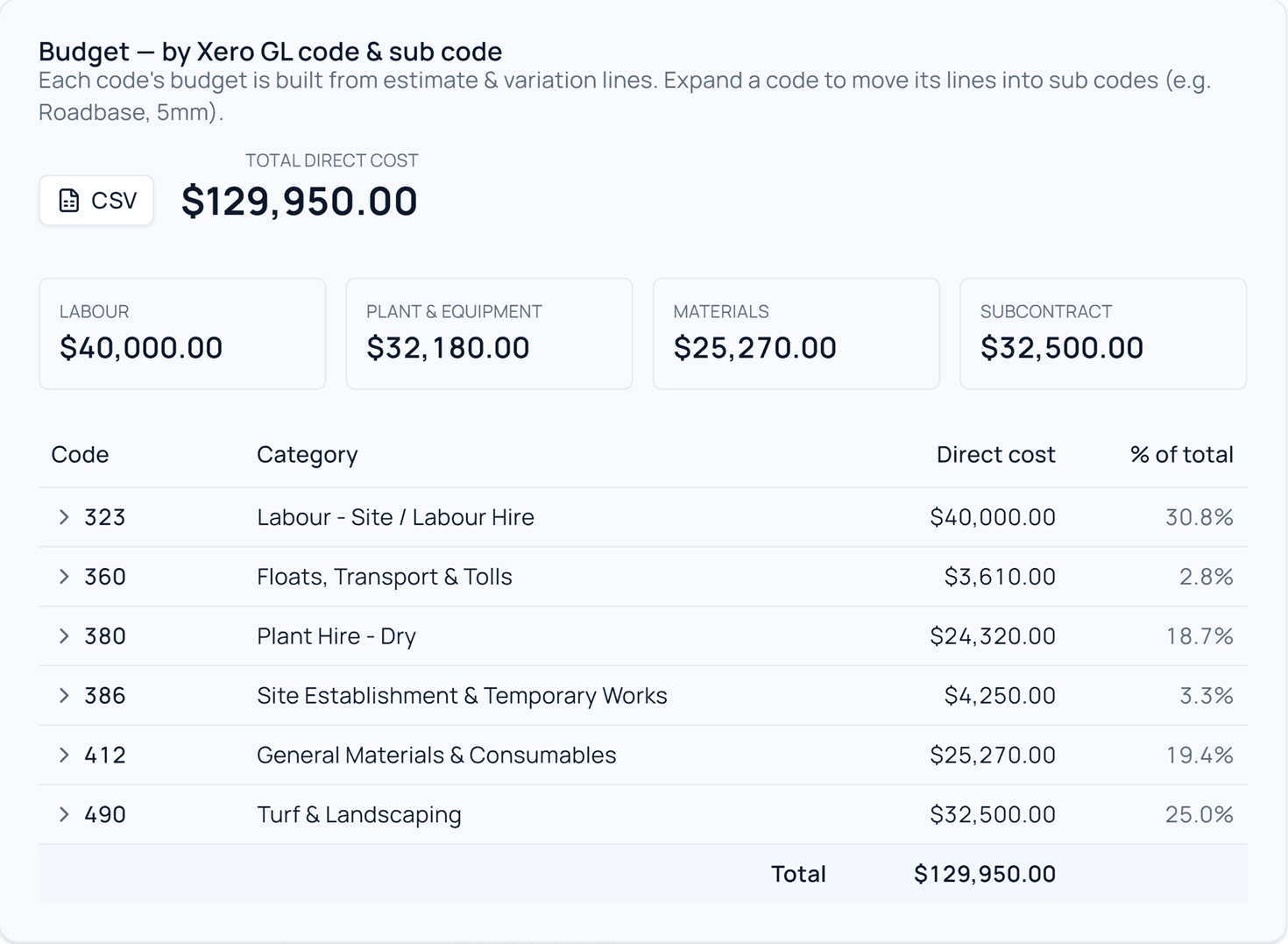
Task: Click the % of total column header
Action: [1181, 455]
